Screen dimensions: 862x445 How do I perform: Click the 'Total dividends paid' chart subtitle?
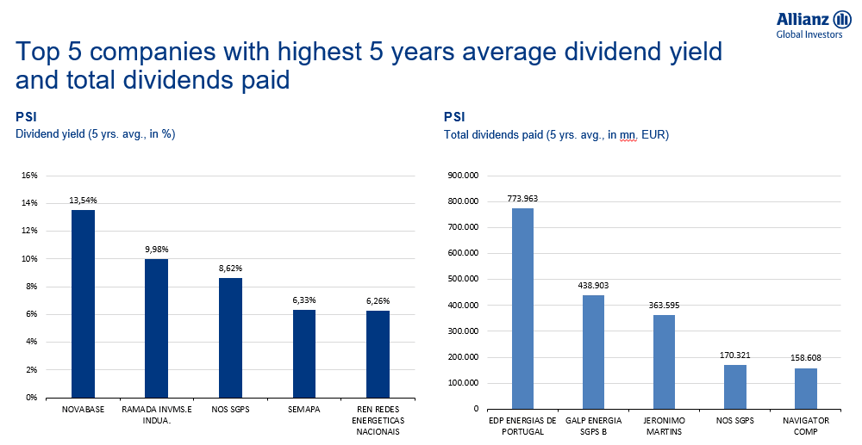pyautogui.click(x=555, y=134)
